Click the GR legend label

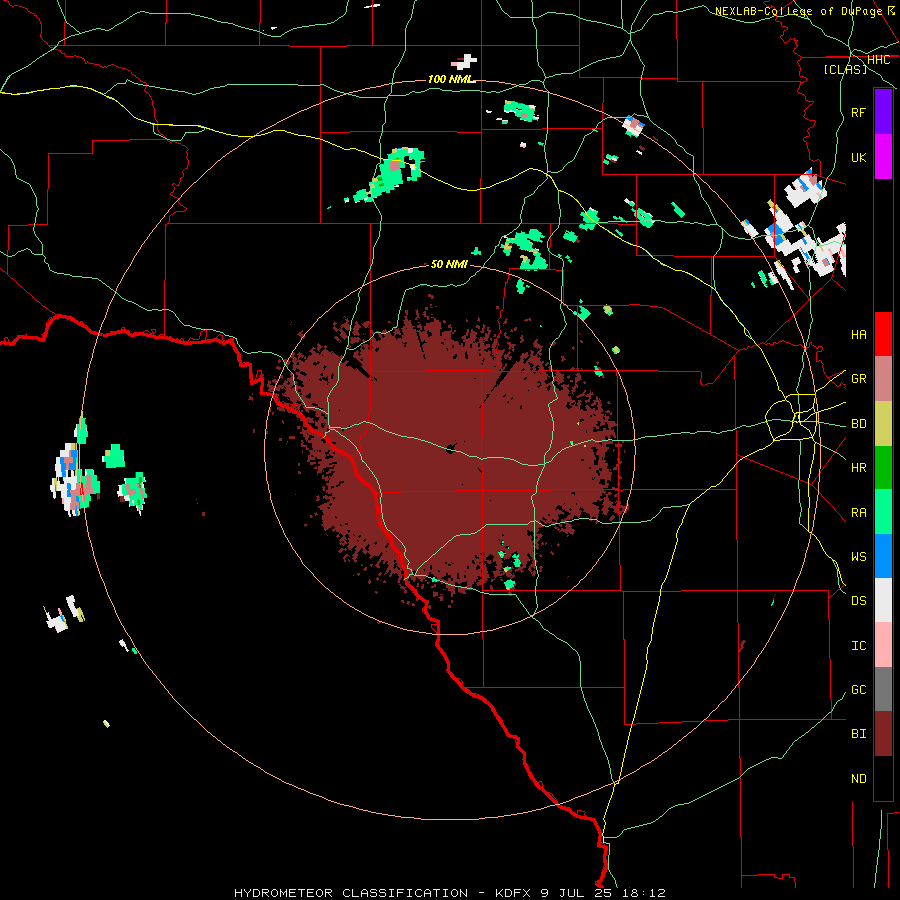pyautogui.click(x=859, y=379)
